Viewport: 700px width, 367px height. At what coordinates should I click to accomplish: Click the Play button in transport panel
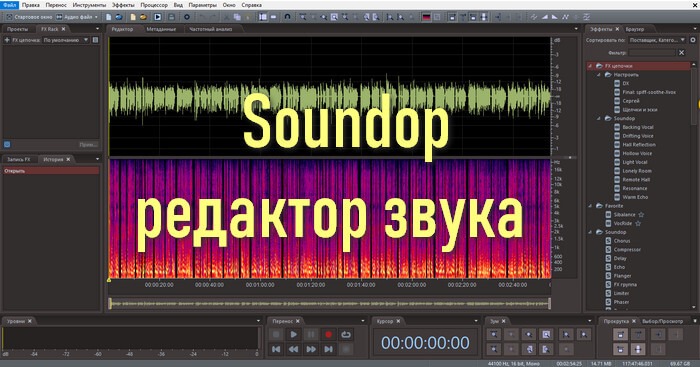tap(293, 334)
